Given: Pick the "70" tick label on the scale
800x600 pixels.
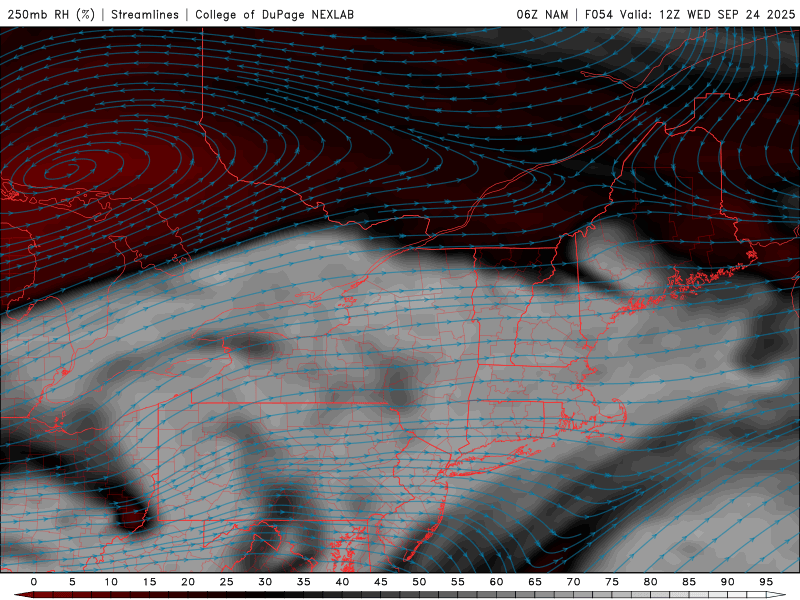Looking at the screenshot, I should (573, 582).
